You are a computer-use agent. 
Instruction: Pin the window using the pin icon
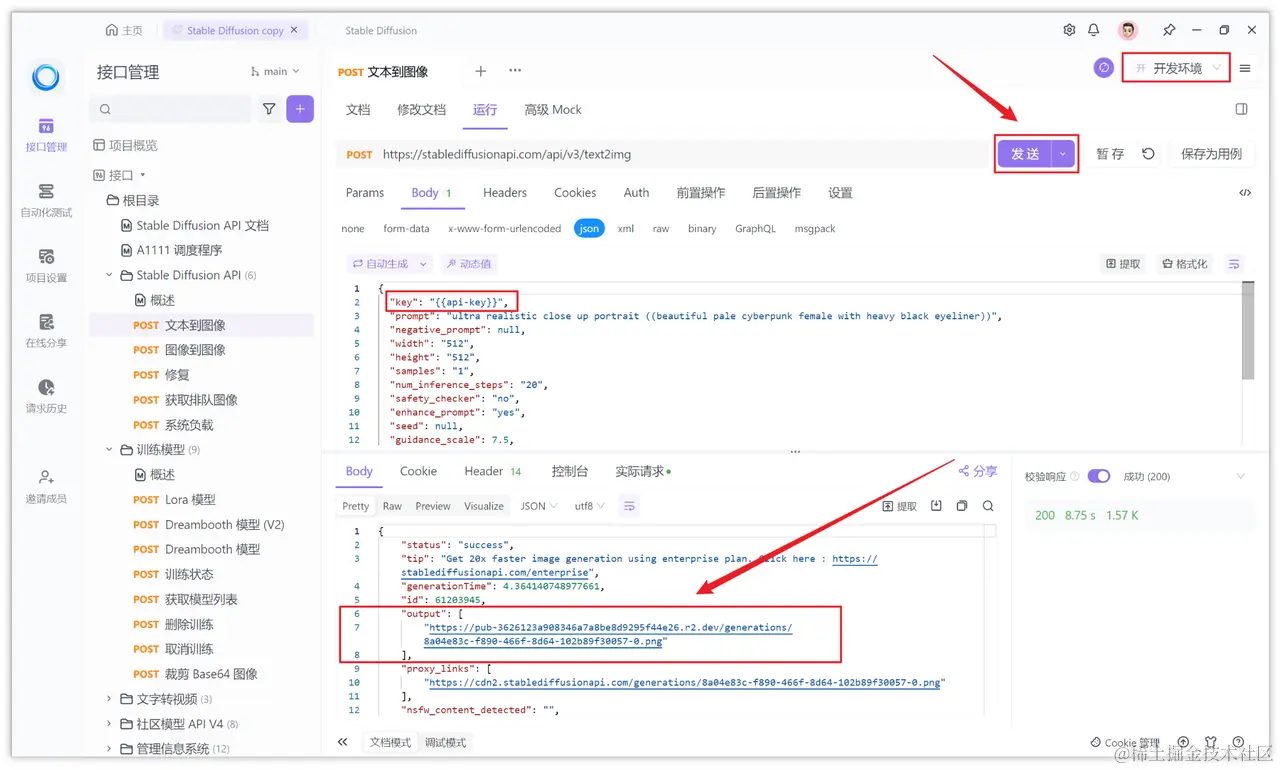1168,30
